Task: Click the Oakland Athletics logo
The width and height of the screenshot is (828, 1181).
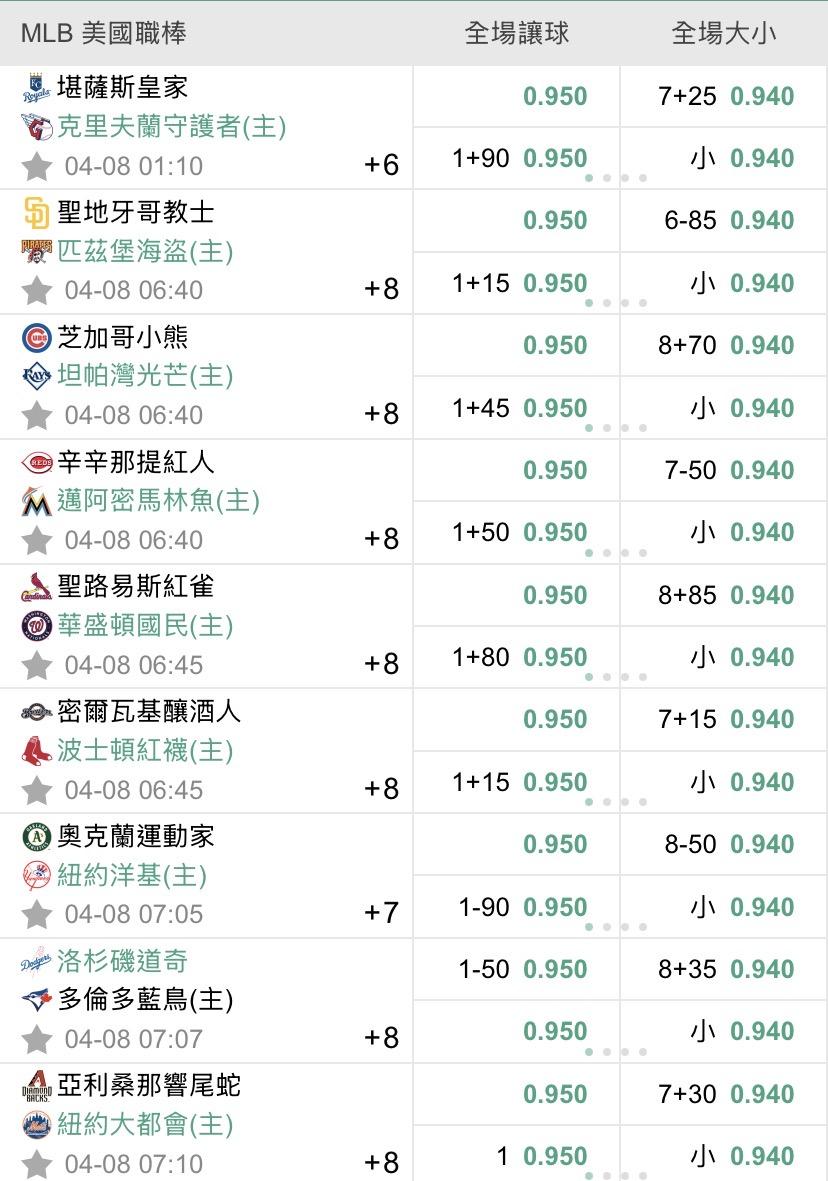Action: [x=36, y=837]
